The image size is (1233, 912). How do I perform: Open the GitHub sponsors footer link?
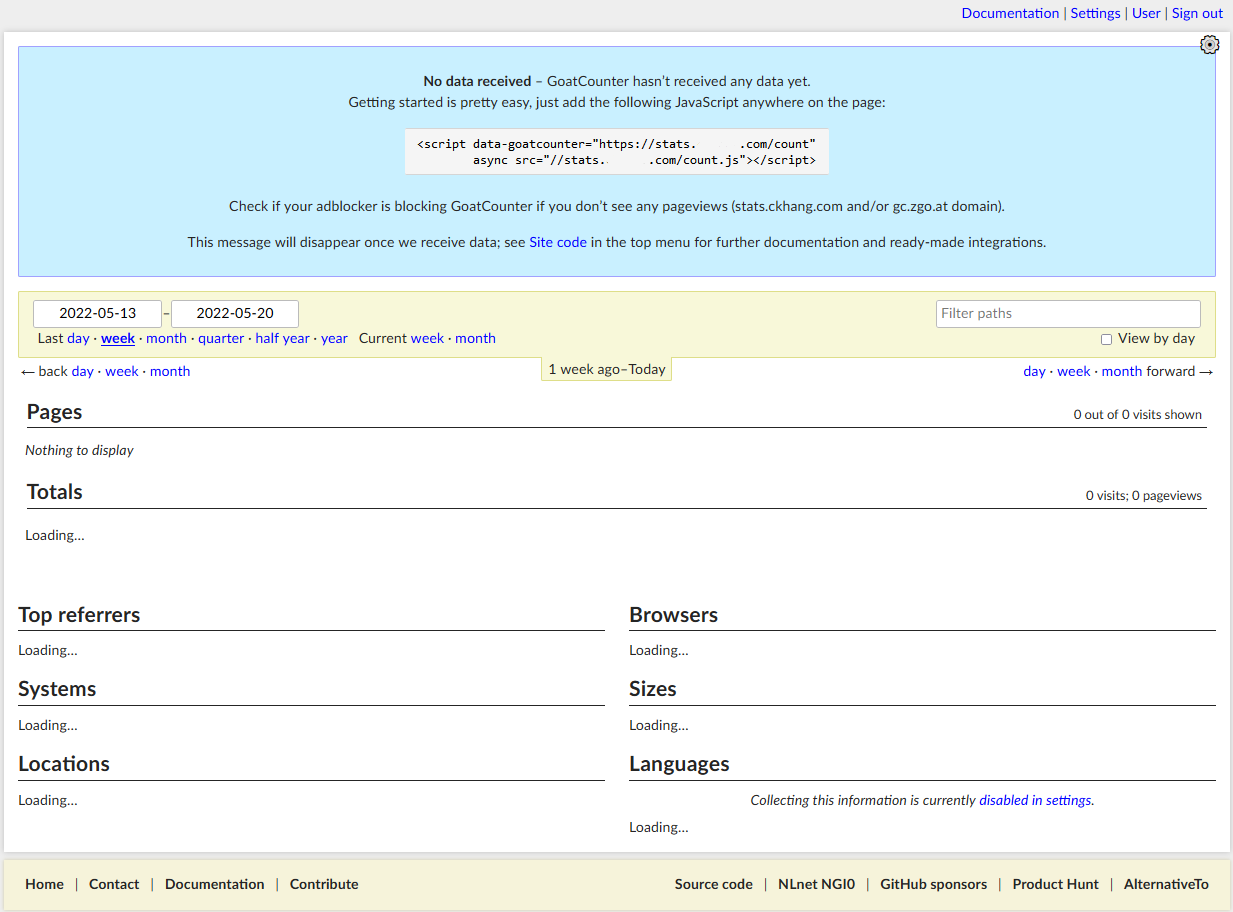tap(934, 884)
